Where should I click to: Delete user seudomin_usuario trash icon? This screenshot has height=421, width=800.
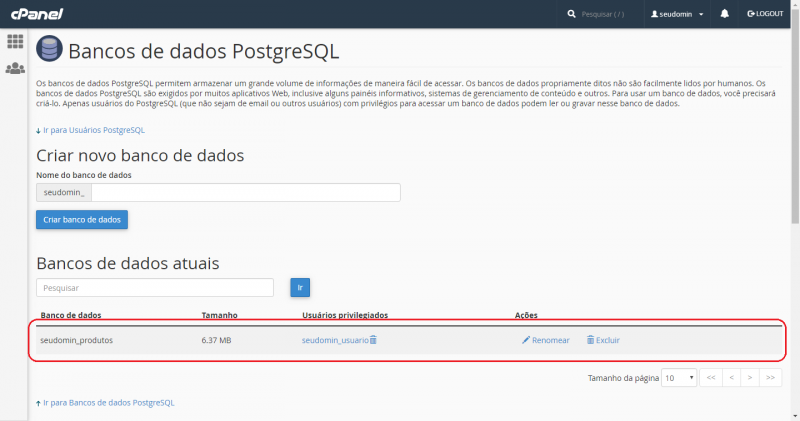tap(373, 340)
